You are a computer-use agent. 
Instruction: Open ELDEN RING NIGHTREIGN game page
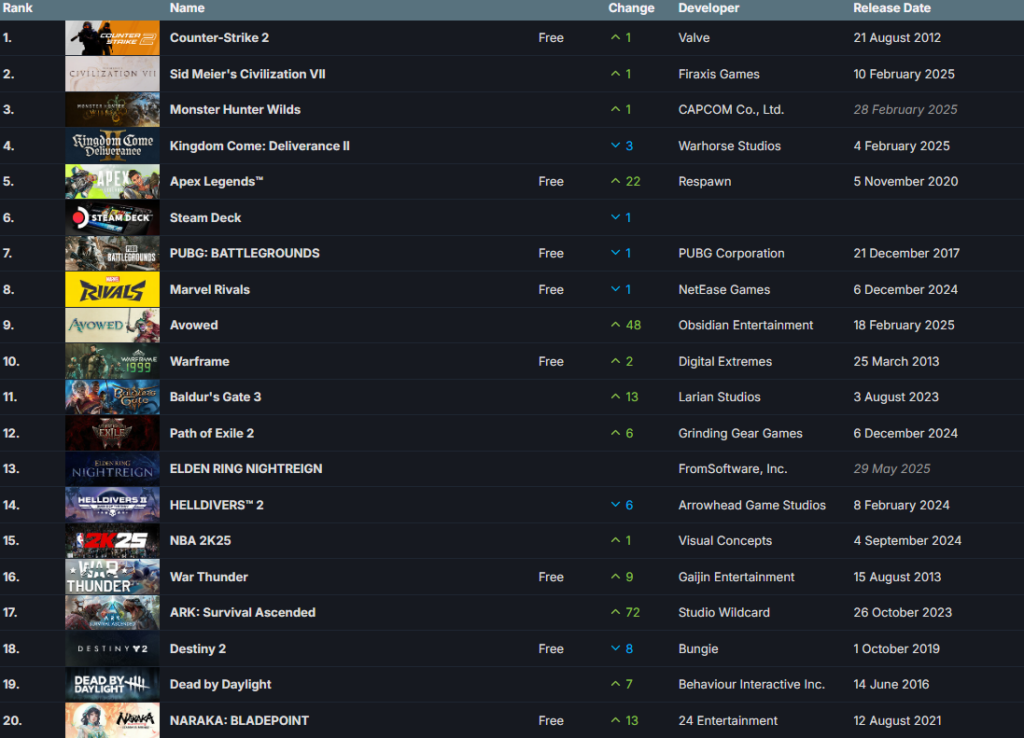point(246,469)
